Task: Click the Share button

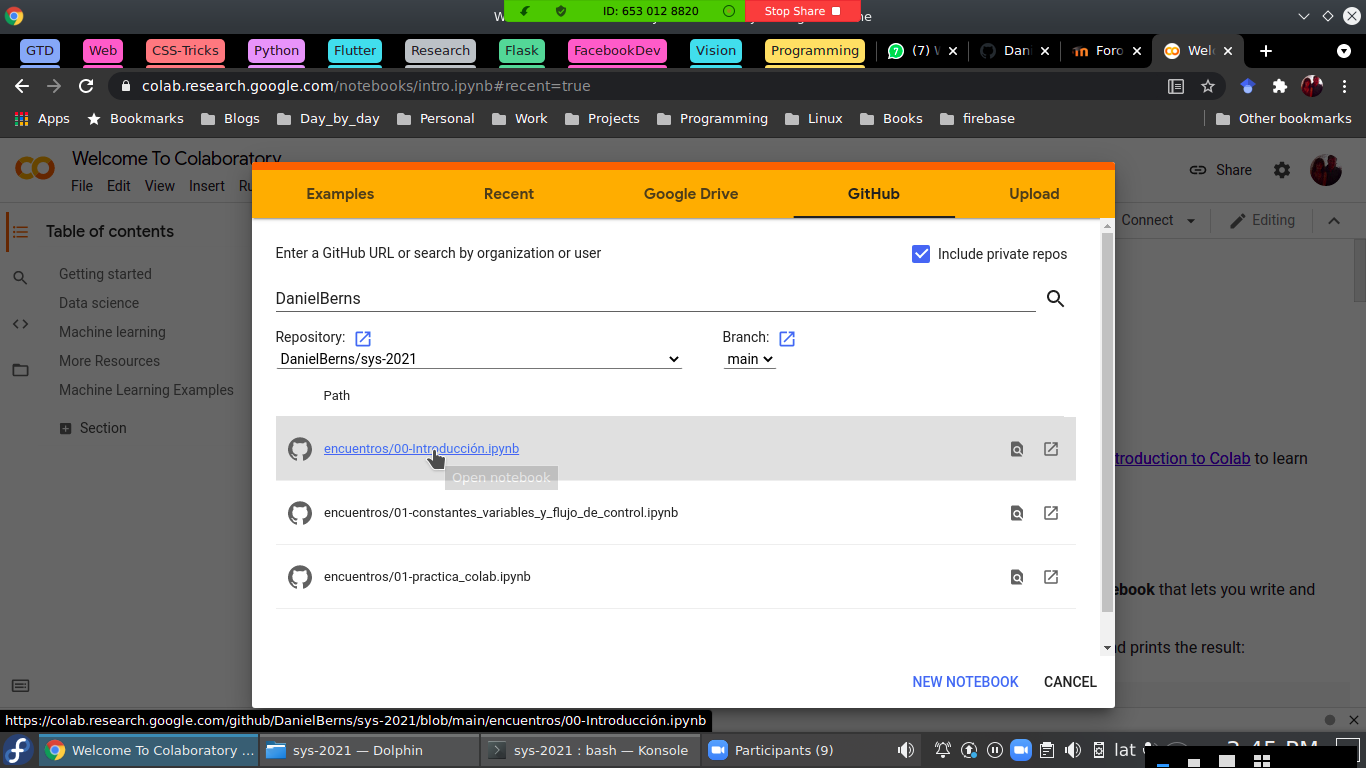Action: pos(1220,170)
